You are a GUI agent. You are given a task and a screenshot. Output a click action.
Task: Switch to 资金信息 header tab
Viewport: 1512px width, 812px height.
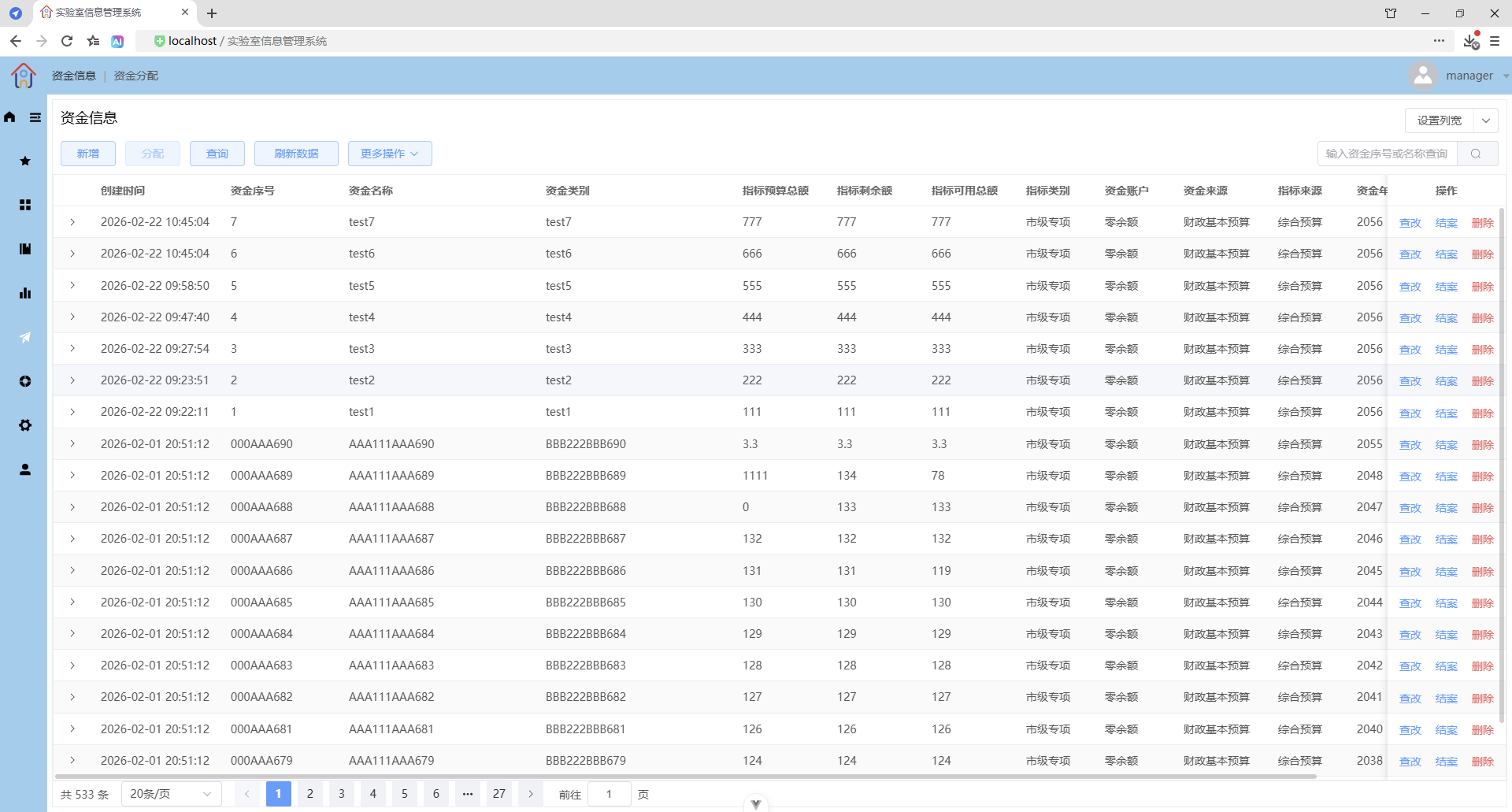[74, 76]
